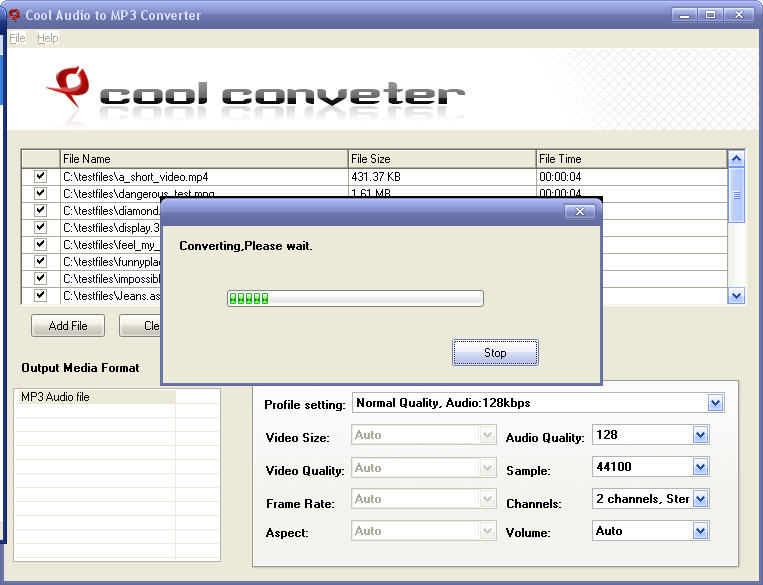
Task: Open the Profile setting dropdown
Action: click(x=715, y=403)
